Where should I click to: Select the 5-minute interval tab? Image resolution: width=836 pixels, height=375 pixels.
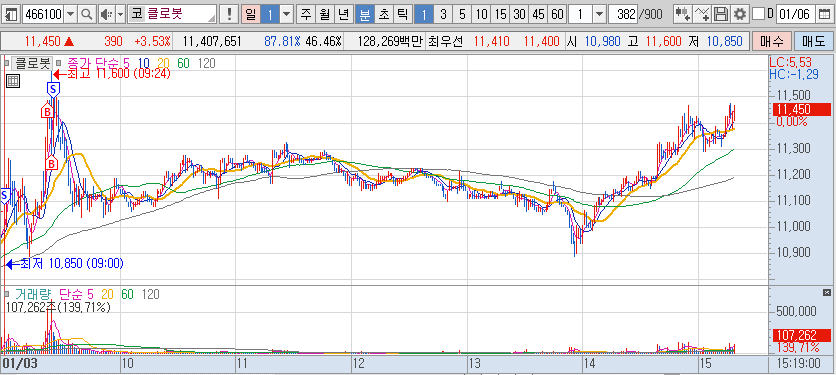pos(462,14)
